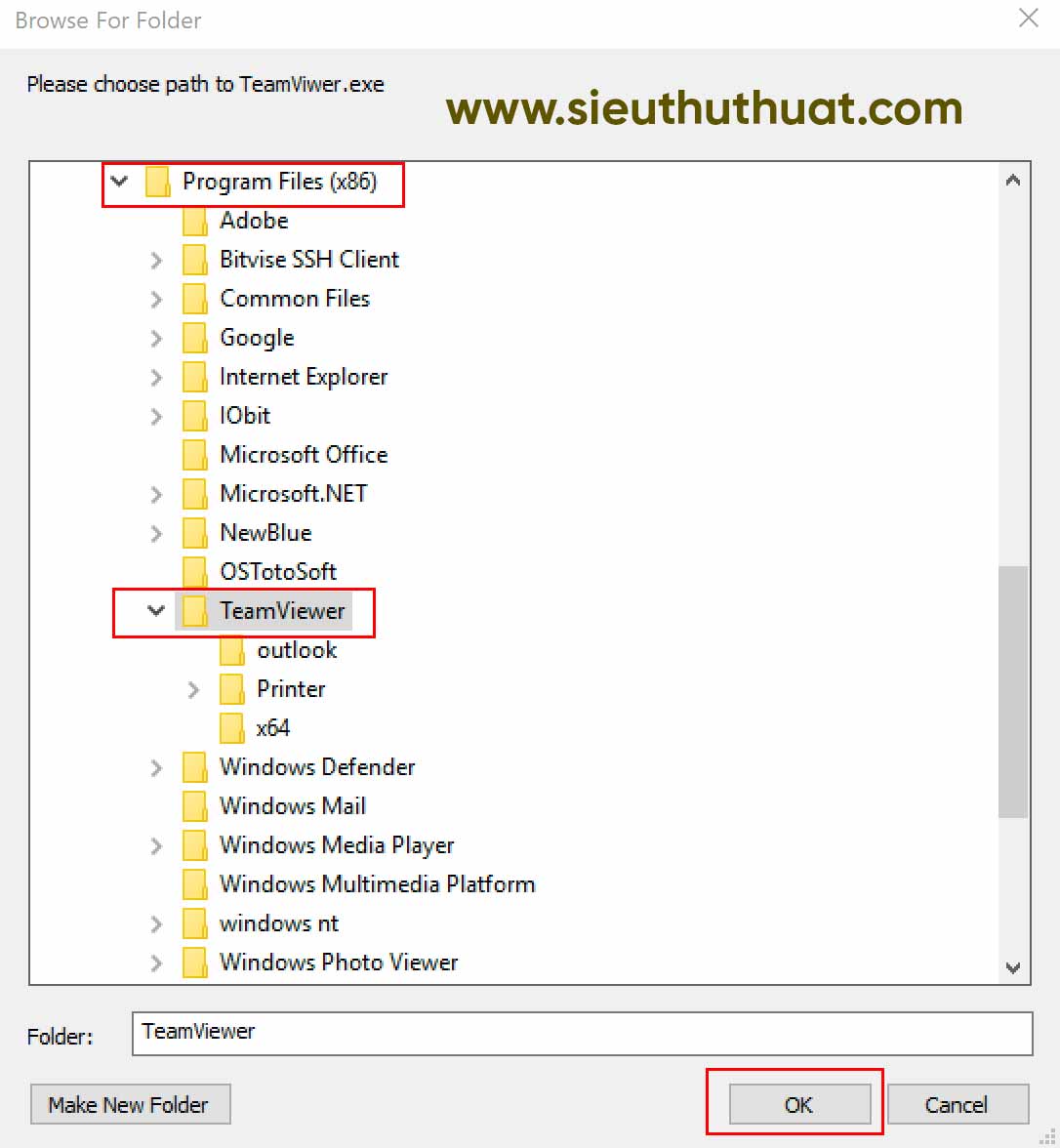Expand the Printer subfolder
This screenshot has width=1060, height=1148.
pyautogui.click(x=193, y=689)
